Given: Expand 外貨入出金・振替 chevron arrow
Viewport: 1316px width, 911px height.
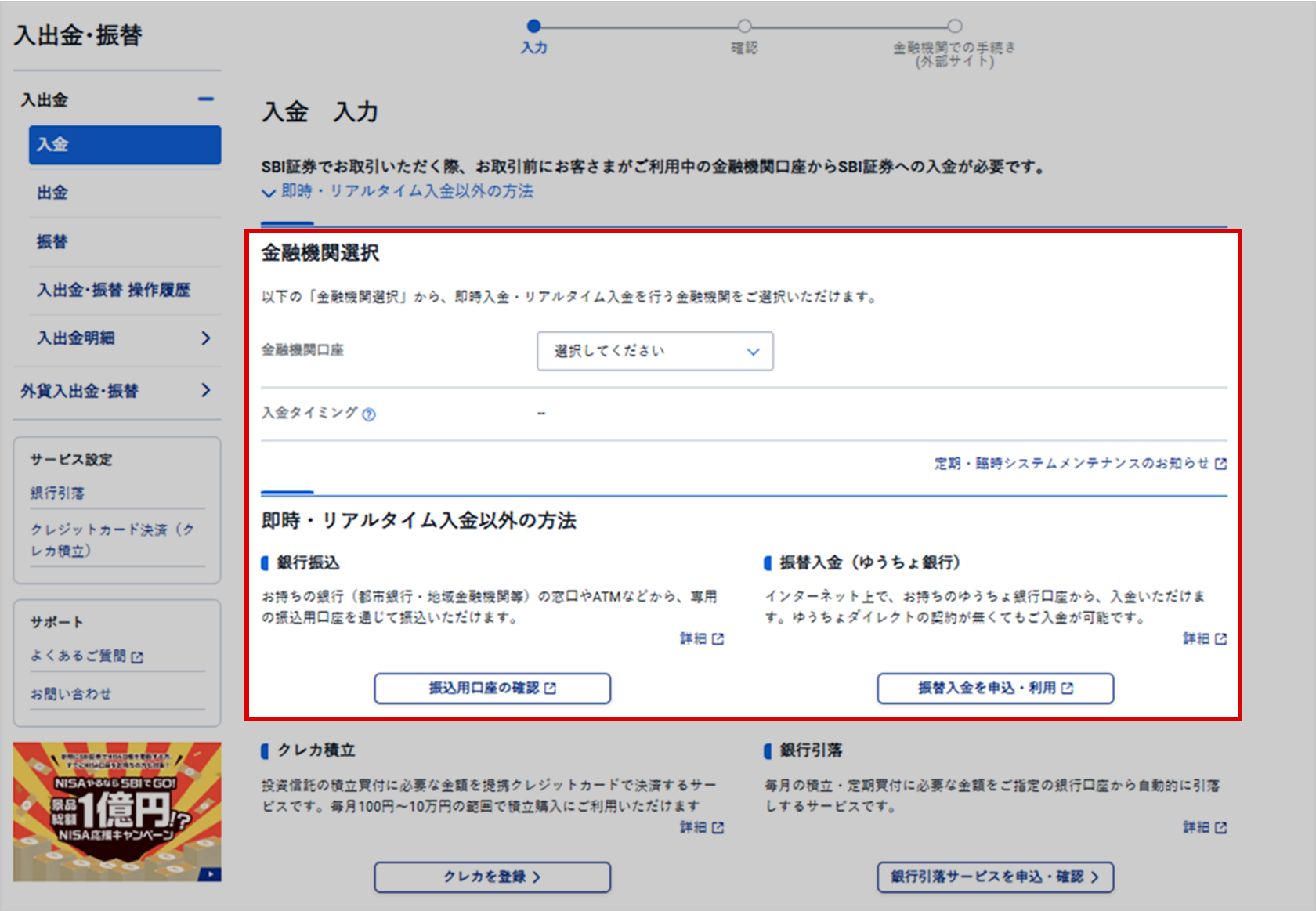Looking at the screenshot, I should 206,390.
